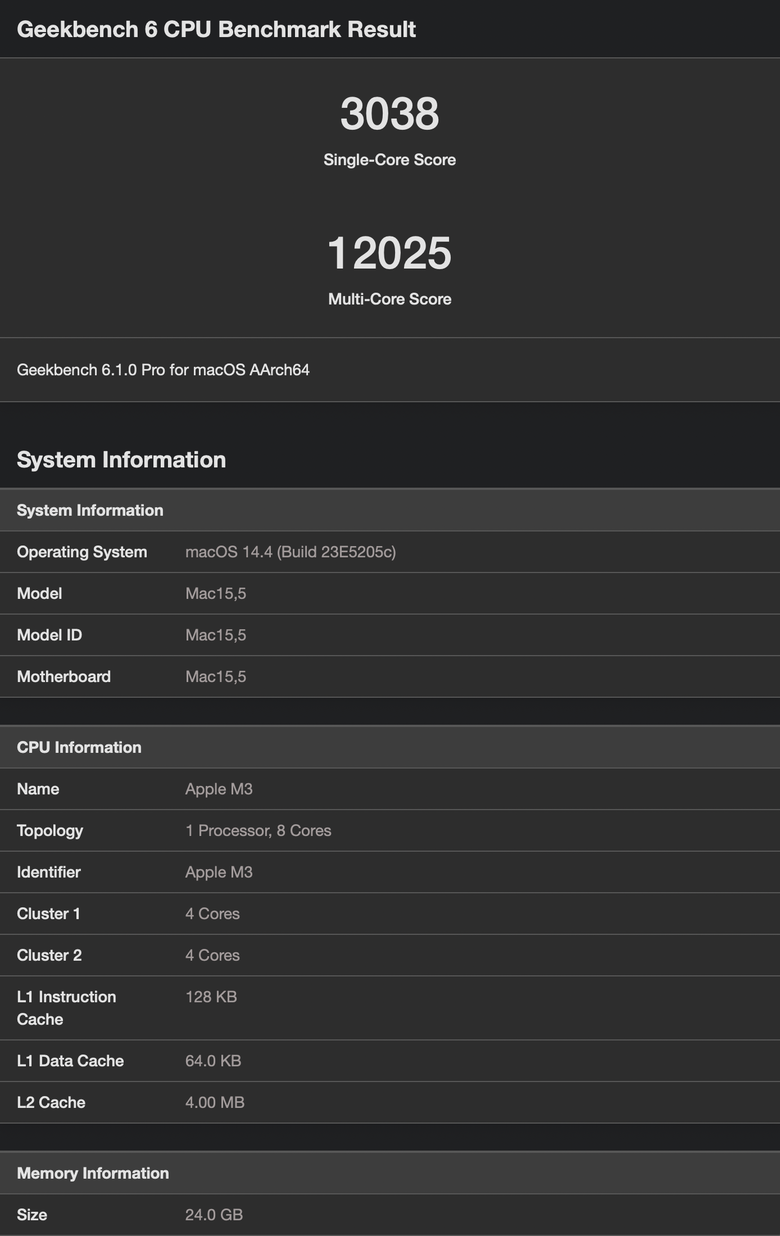Image resolution: width=780 pixels, height=1236 pixels.
Task: Click the Size row label
Action: [x=32, y=1215]
